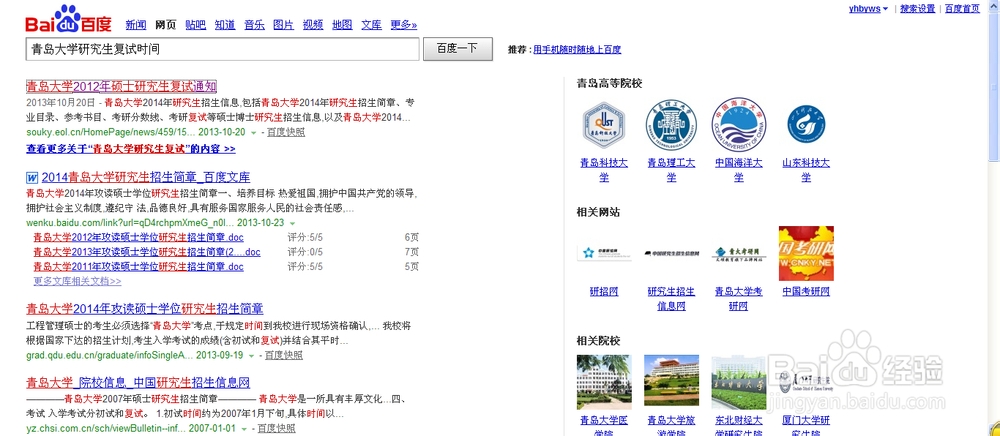Switch to the 视频 tab
Screen dimensions: 1000x436
click(x=312, y=25)
